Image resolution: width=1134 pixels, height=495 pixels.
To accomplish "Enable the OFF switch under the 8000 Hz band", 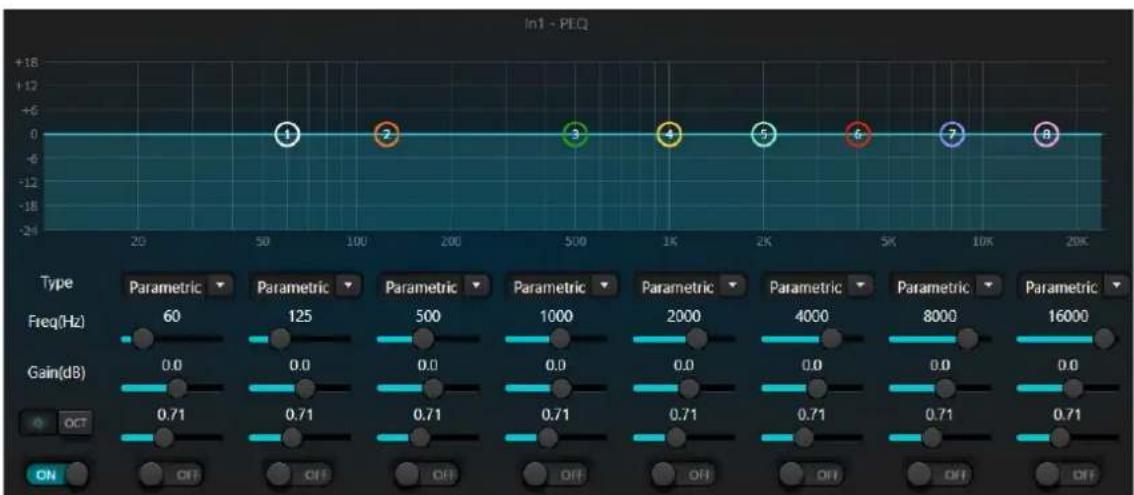I will pos(939,475).
